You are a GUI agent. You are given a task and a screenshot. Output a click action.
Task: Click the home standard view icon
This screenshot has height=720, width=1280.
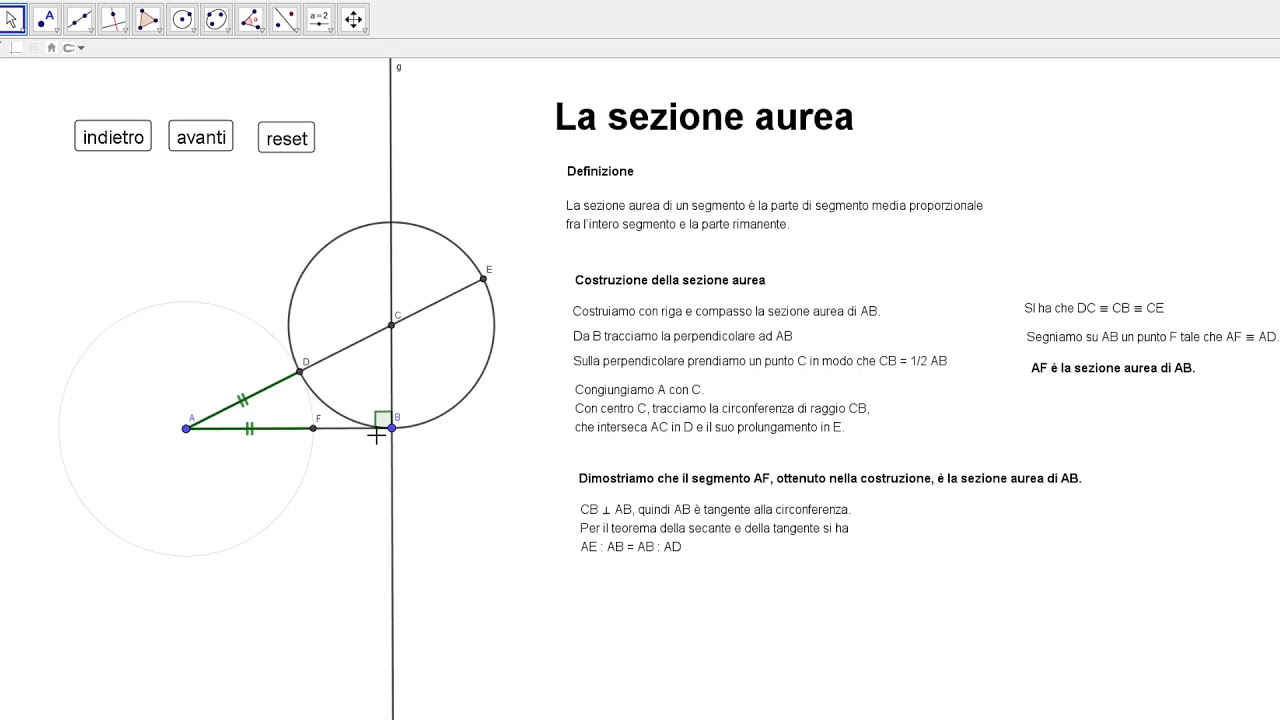(x=52, y=47)
